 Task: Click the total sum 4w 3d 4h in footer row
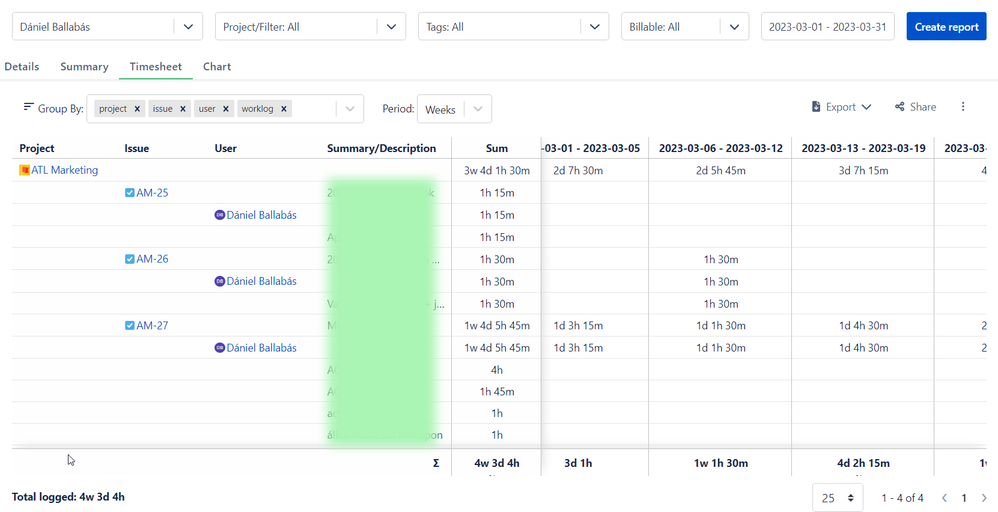pyautogui.click(x=496, y=463)
